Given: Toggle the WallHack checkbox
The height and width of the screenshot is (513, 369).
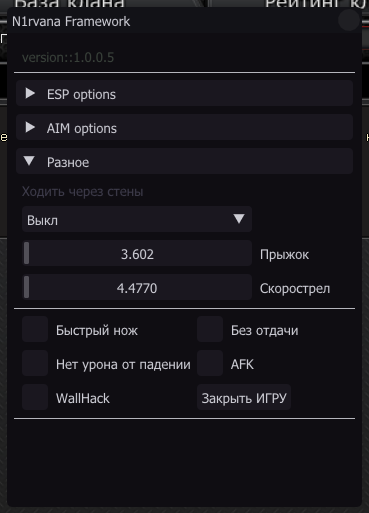Looking at the screenshot, I should click(35, 397).
